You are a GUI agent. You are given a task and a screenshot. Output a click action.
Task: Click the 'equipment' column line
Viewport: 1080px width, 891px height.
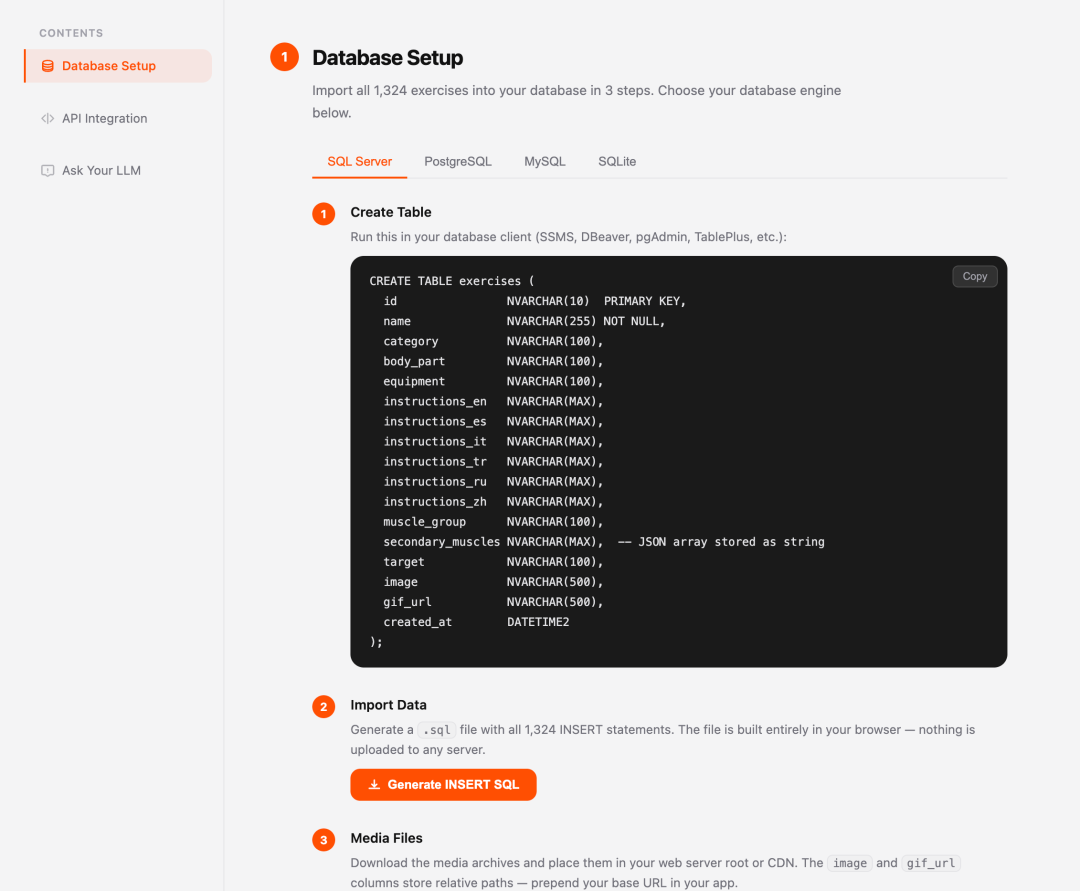pos(493,381)
